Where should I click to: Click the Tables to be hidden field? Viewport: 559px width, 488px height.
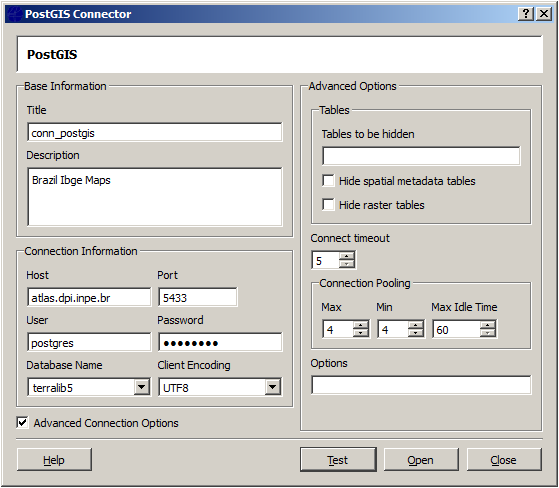pyautogui.click(x=421, y=156)
